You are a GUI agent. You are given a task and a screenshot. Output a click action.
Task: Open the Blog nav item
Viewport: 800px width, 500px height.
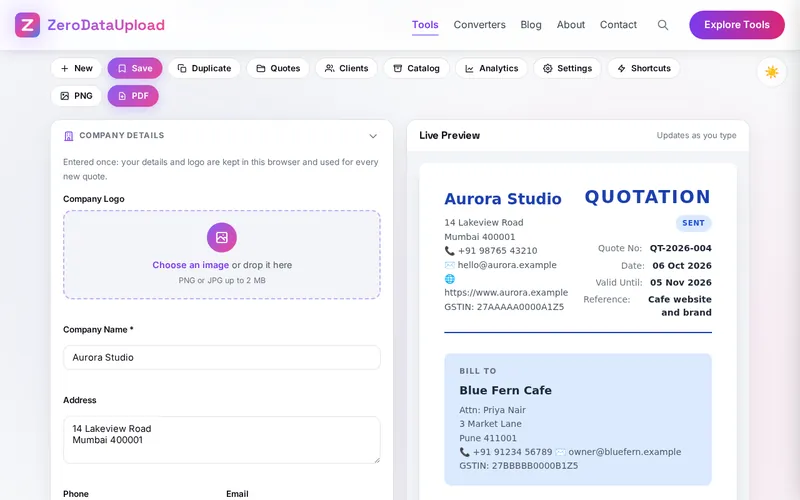click(x=531, y=25)
